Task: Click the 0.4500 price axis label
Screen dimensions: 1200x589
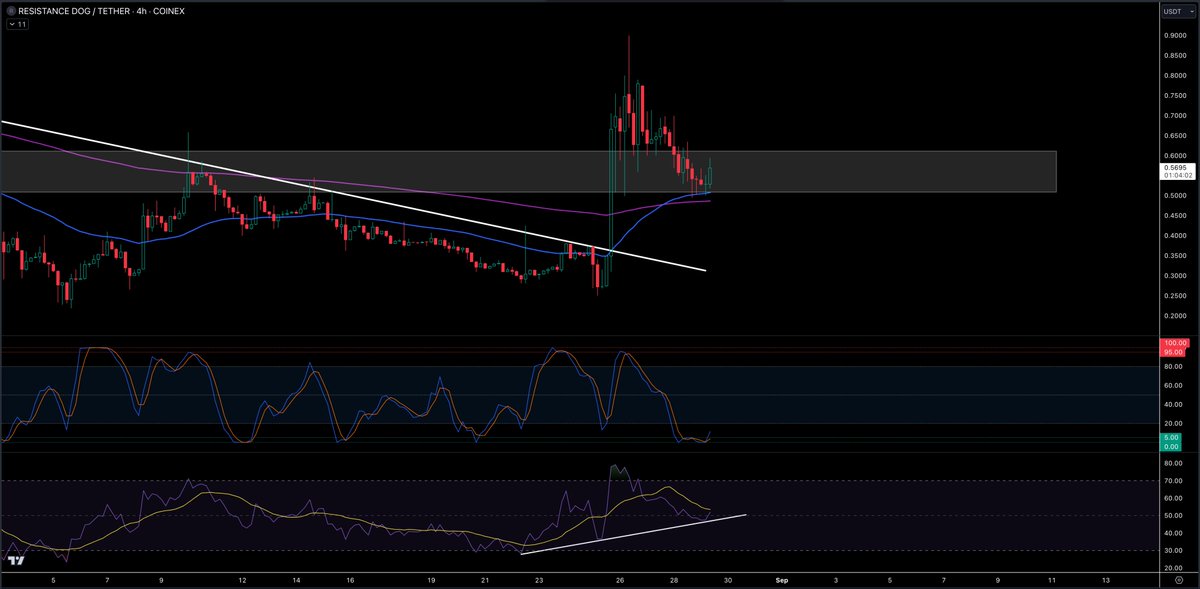Action: click(x=1173, y=215)
